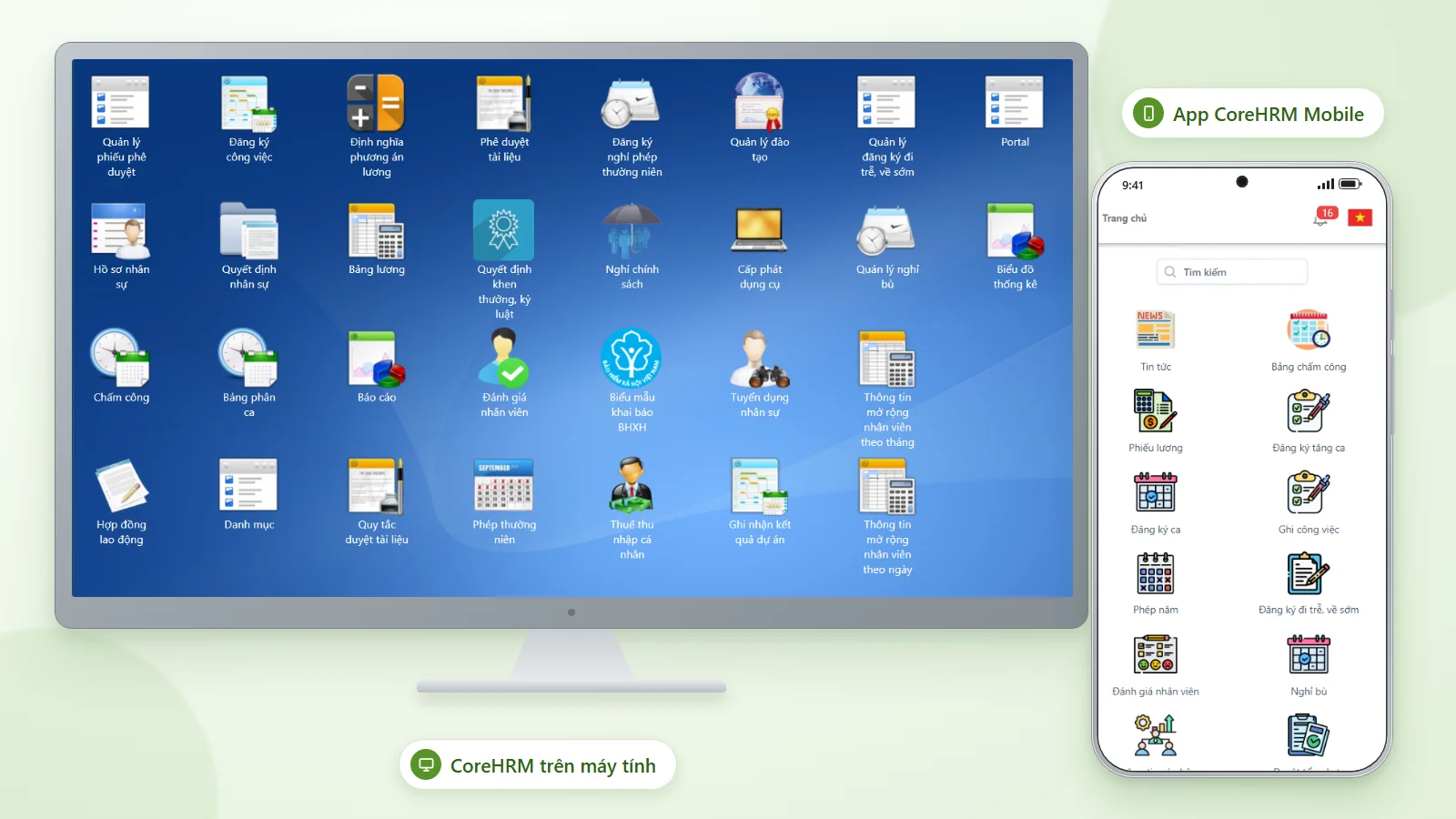This screenshot has height=819, width=1456.
Task: Open notifications bell with 16 badge
Action: (1325, 217)
